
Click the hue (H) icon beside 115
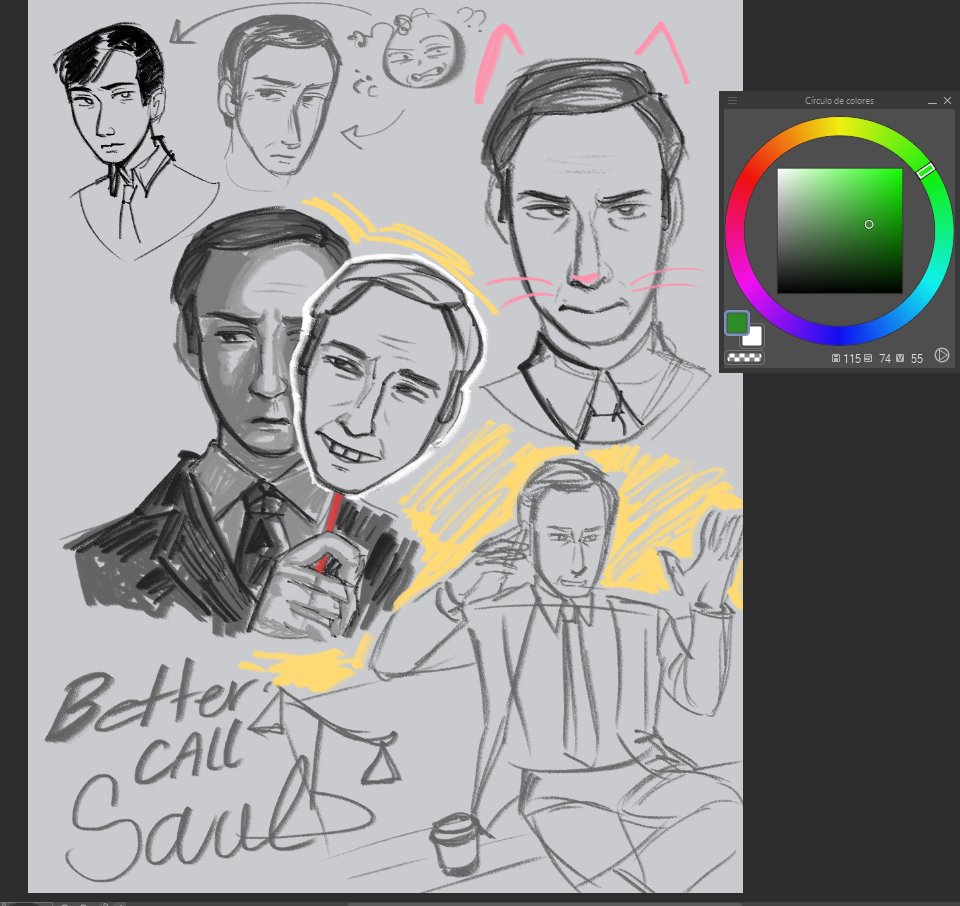pos(836,357)
